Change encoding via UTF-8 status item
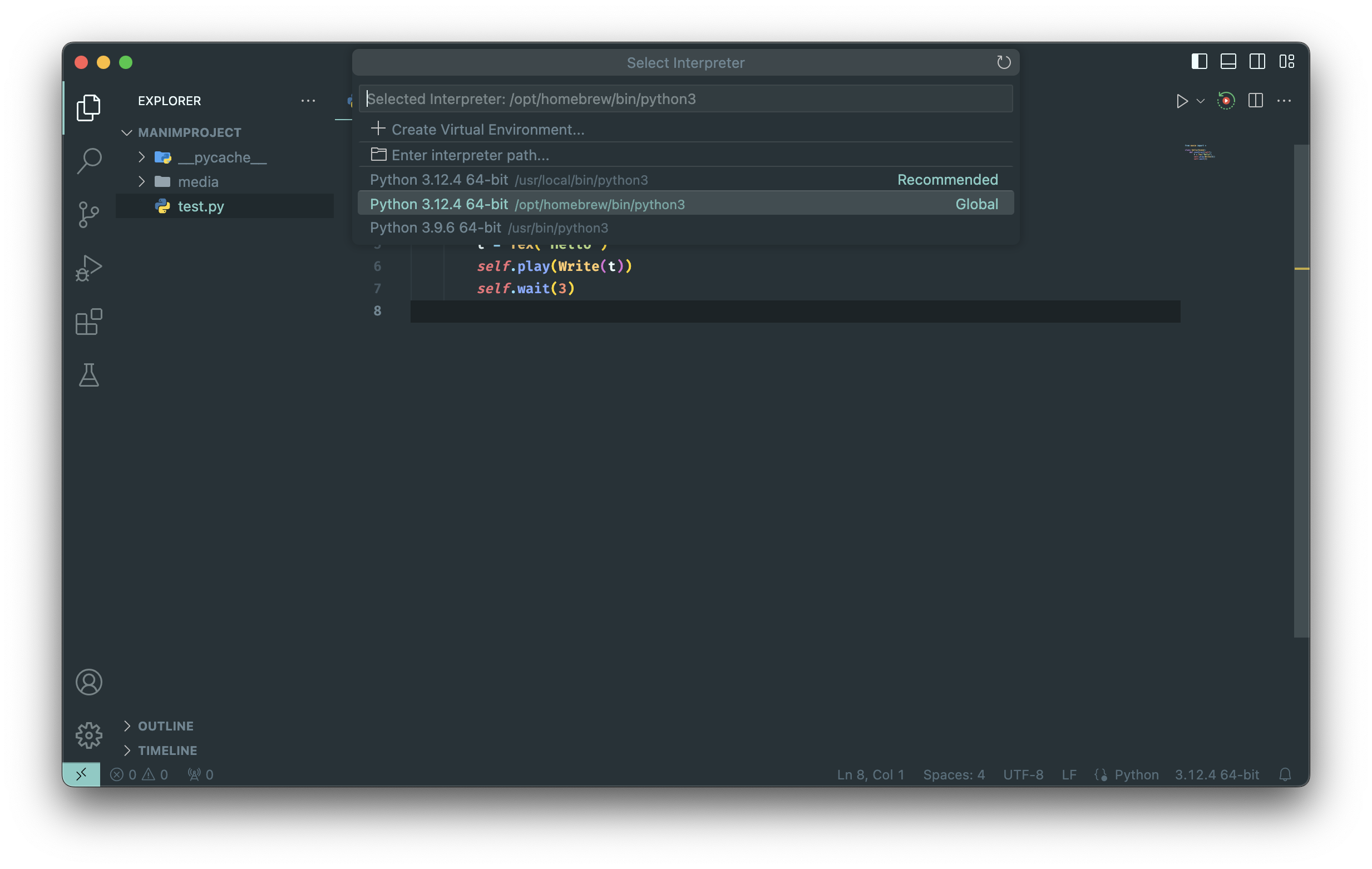 pos(1023,774)
